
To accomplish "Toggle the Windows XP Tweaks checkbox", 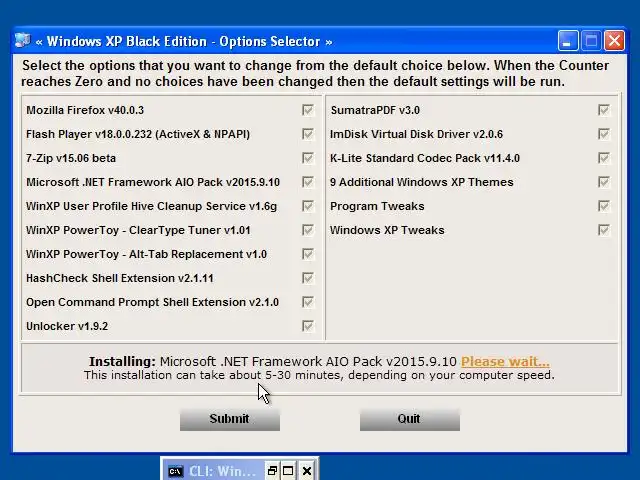I will tap(604, 230).
